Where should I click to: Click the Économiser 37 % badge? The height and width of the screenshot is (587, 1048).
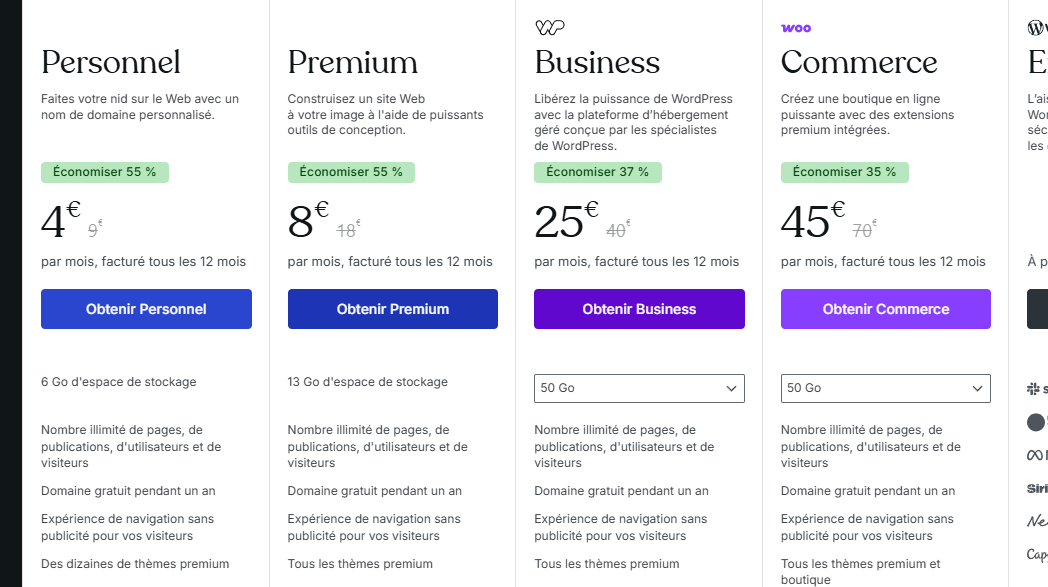597,172
